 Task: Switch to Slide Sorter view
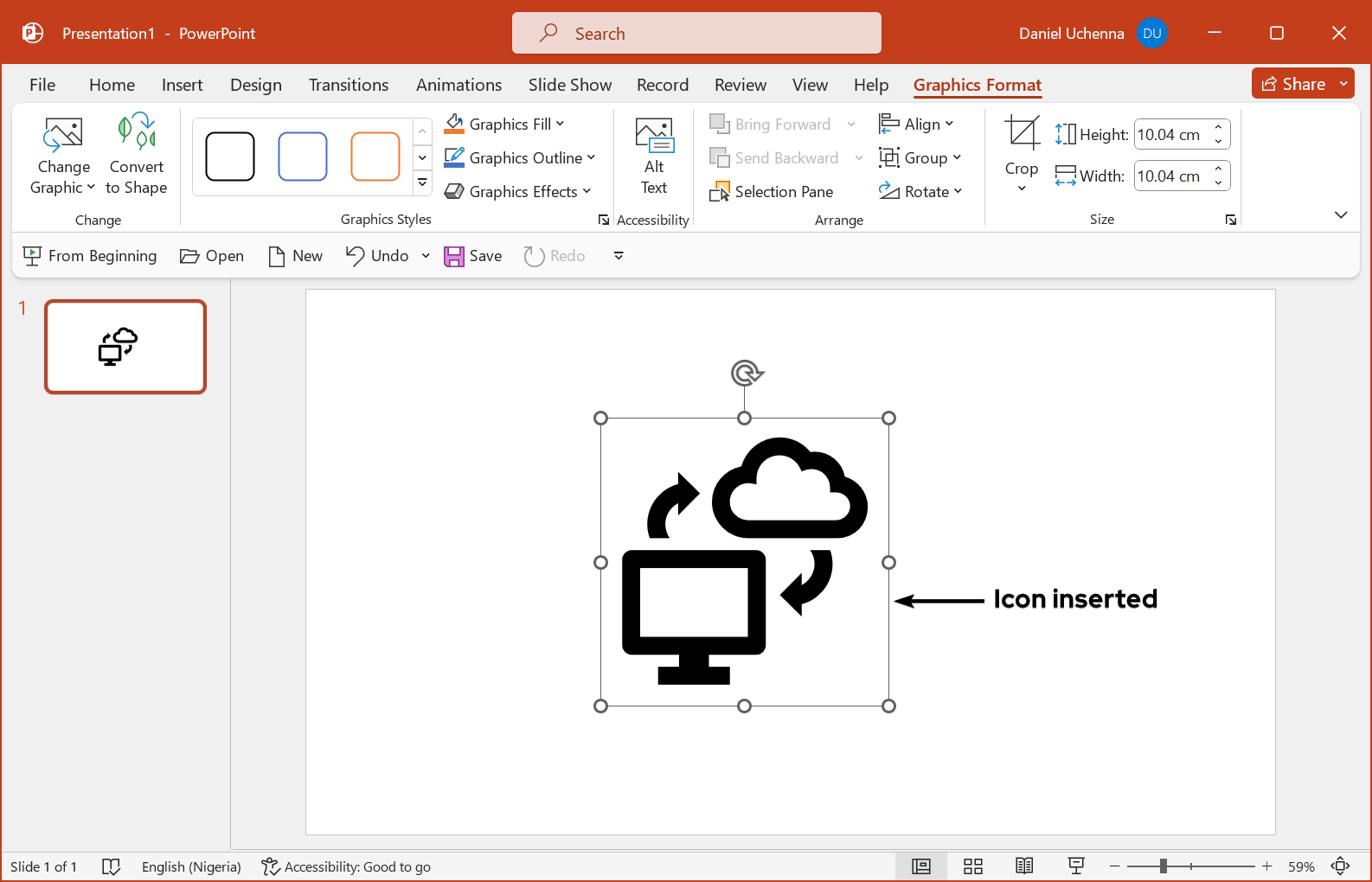[x=973, y=866]
